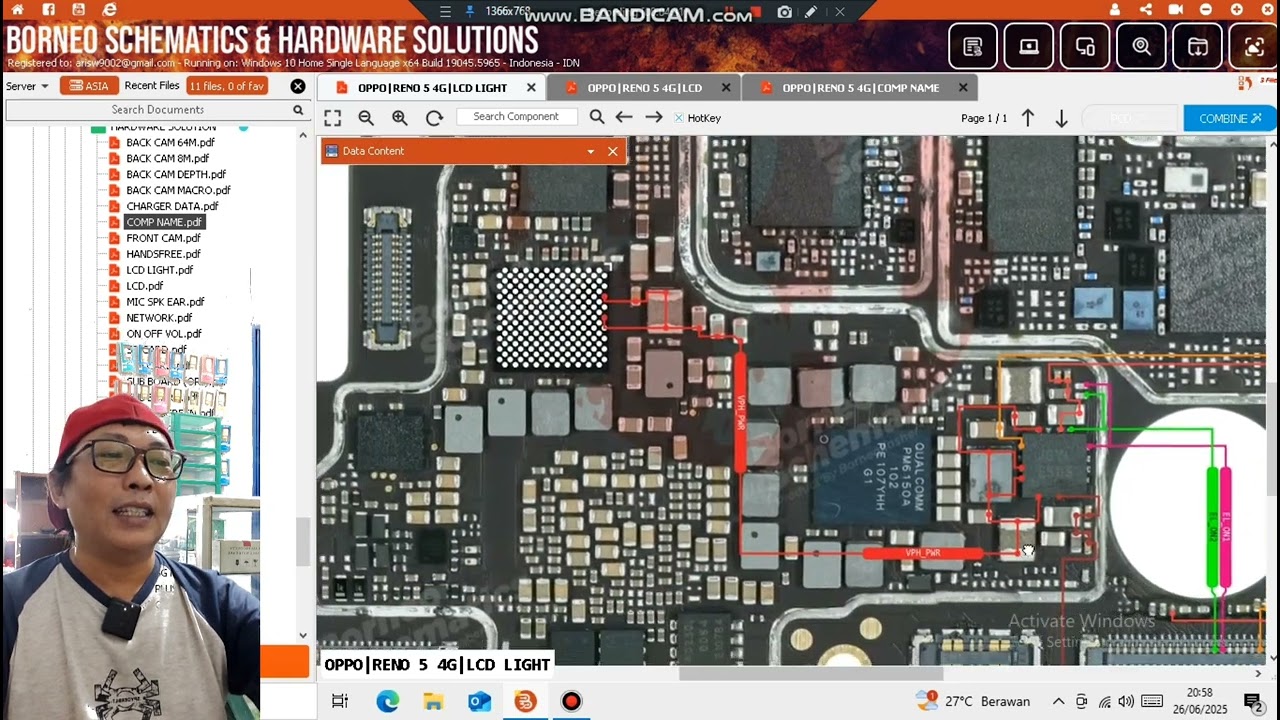Open BACK CAM DEPTH.pdf file

pos(176,174)
